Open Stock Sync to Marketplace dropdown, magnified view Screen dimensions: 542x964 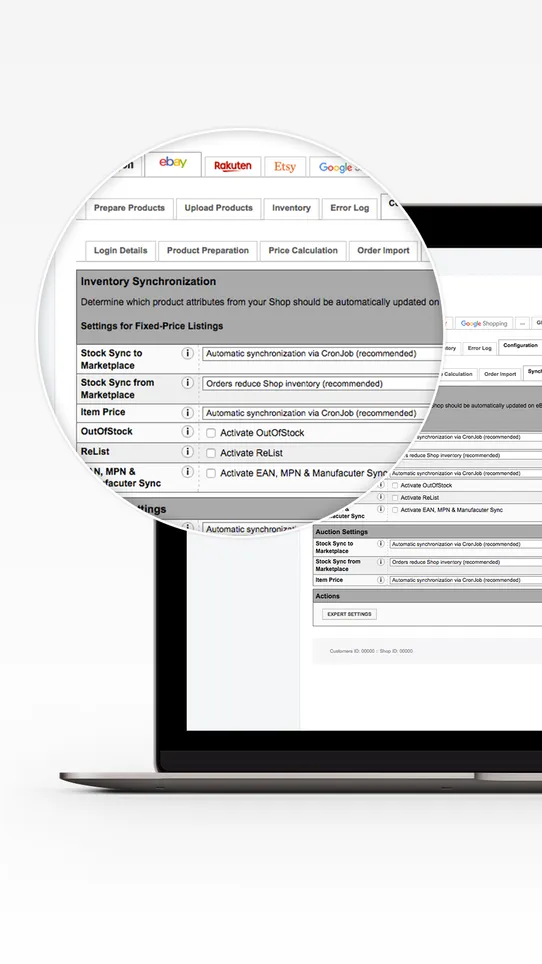tap(322, 354)
